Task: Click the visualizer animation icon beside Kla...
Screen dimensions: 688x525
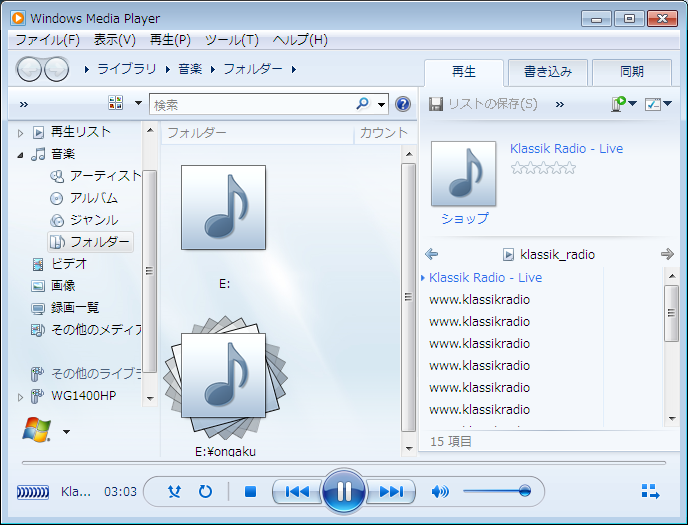Action: 33,492
